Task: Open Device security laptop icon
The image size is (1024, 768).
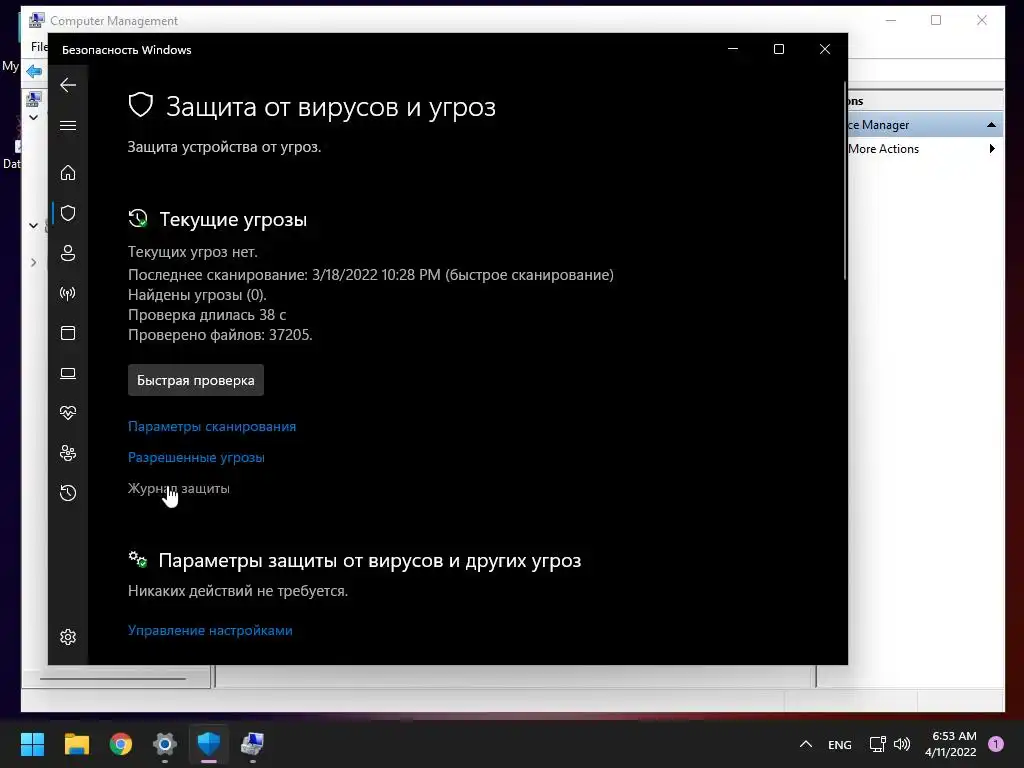Action: tap(68, 374)
